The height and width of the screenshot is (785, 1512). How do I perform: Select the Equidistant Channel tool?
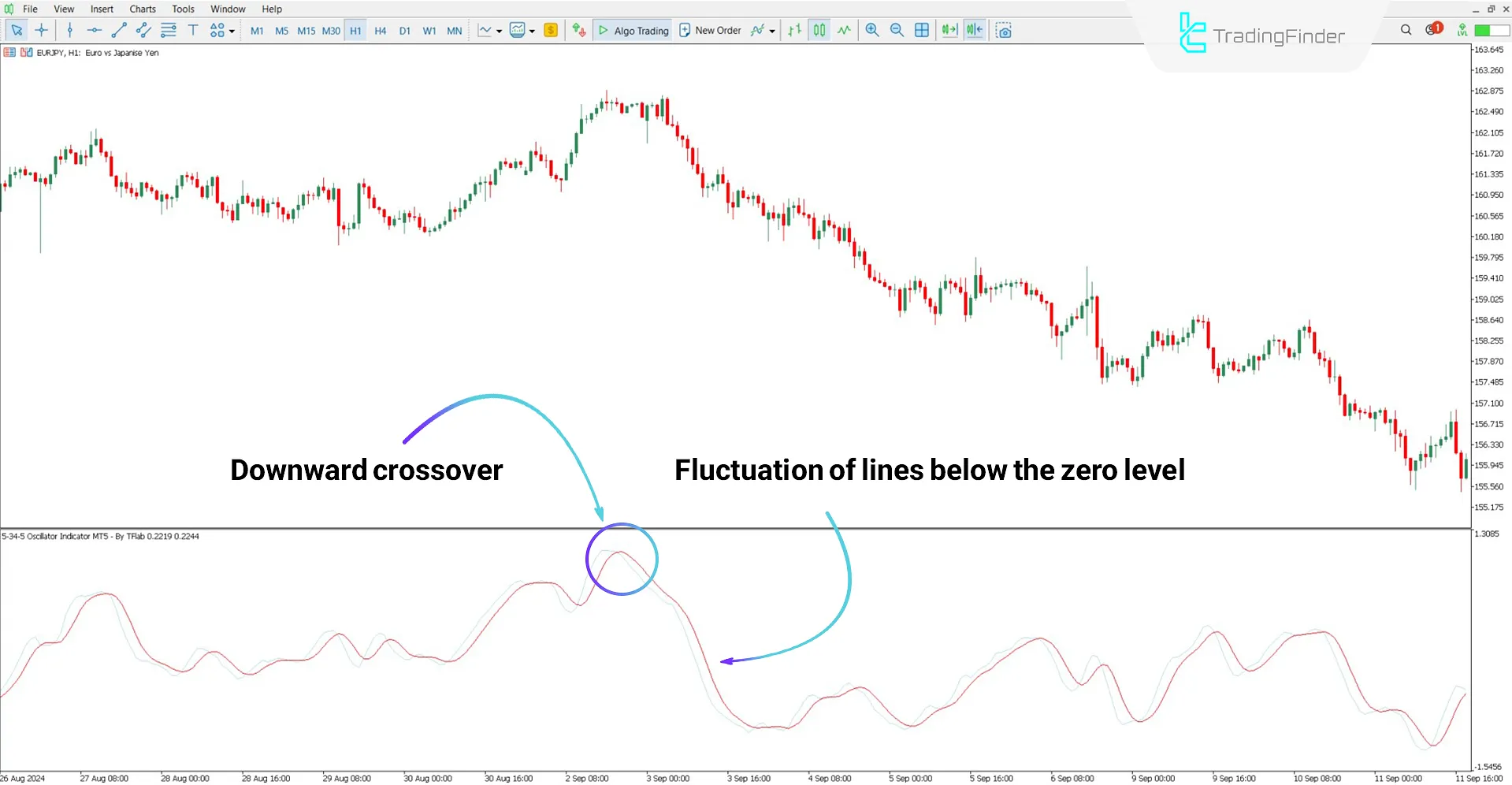pos(143,30)
